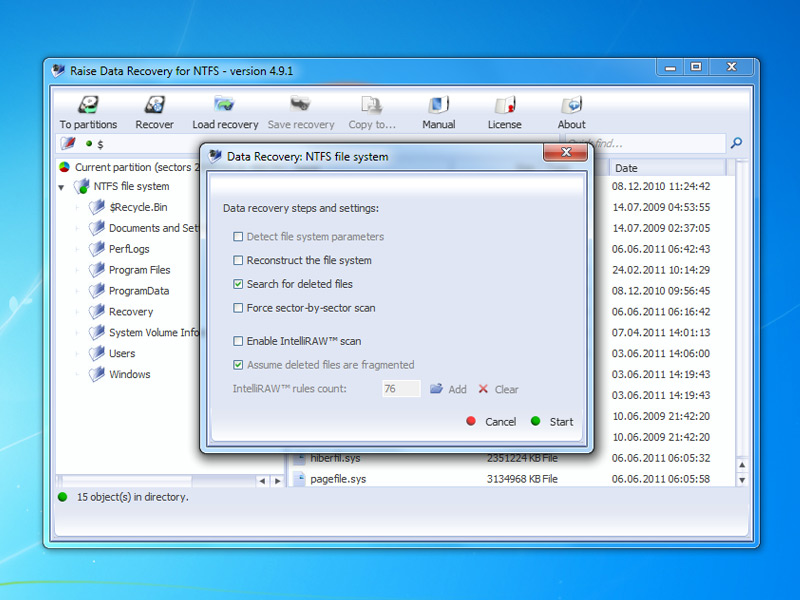Expand the Documents and Settings node
800x600 pixels.
click(77, 229)
